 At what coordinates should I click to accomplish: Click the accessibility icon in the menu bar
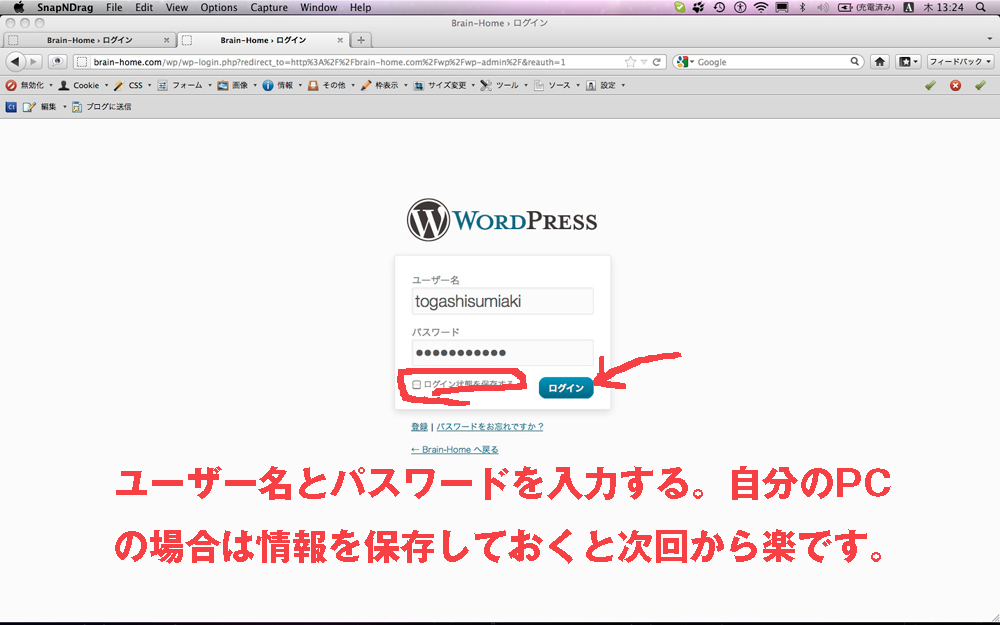[740, 8]
